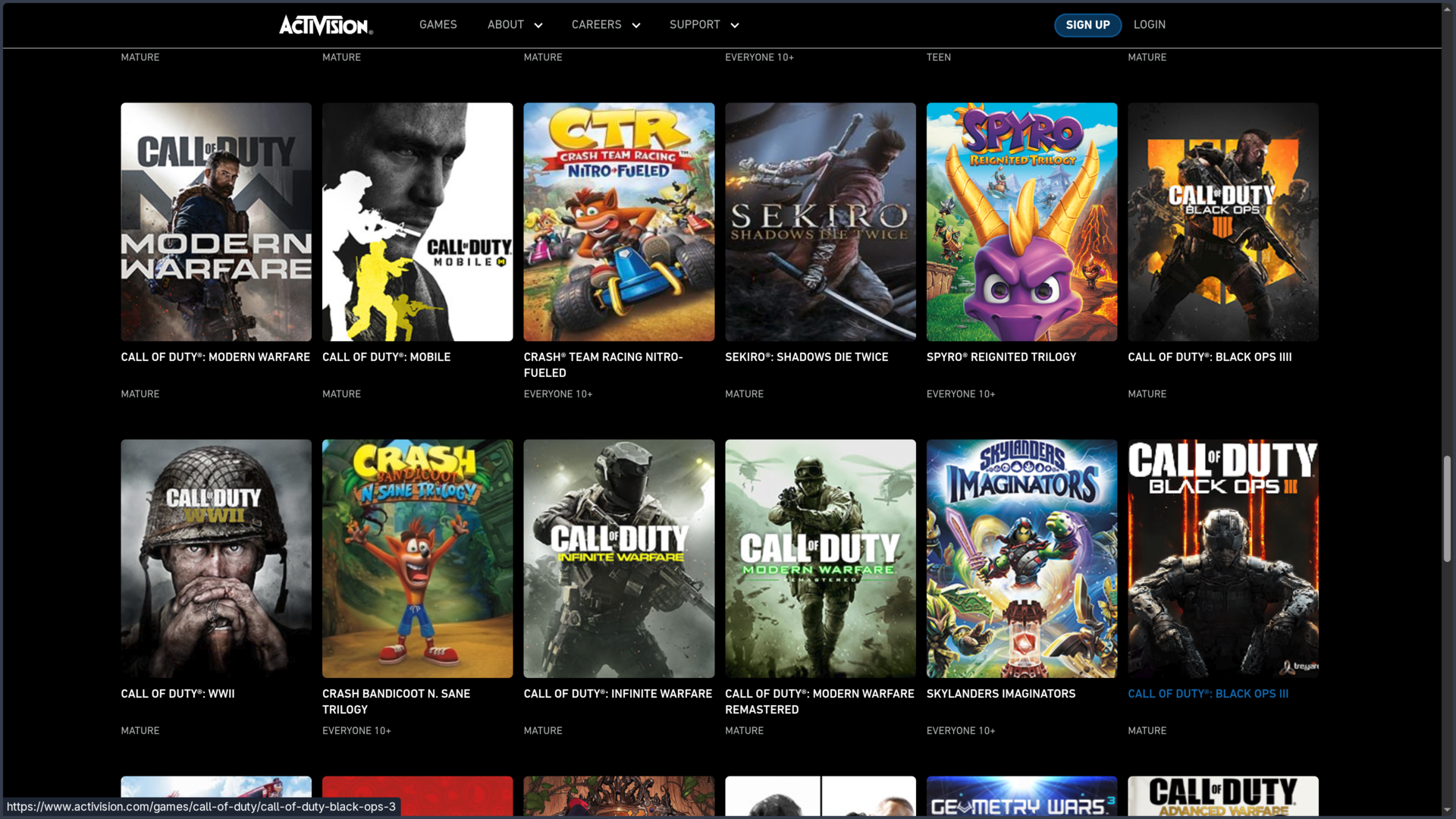Click 'Call of Duty: Modern Warfare' title link
1456x819 pixels.
point(215,357)
